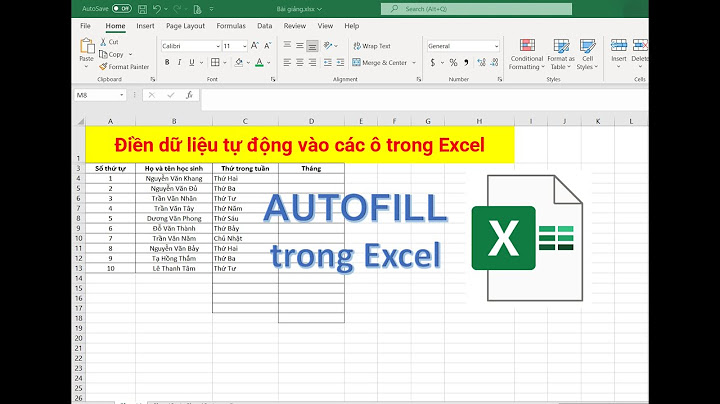This screenshot has height=404, width=720.
Task: Open the File menu tab
Action: pos(85,26)
